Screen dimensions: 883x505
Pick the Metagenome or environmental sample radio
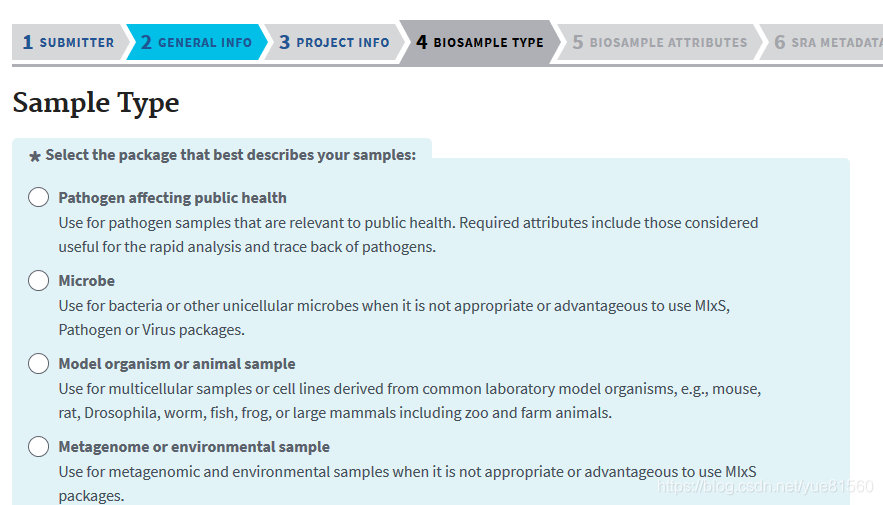click(39, 447)
